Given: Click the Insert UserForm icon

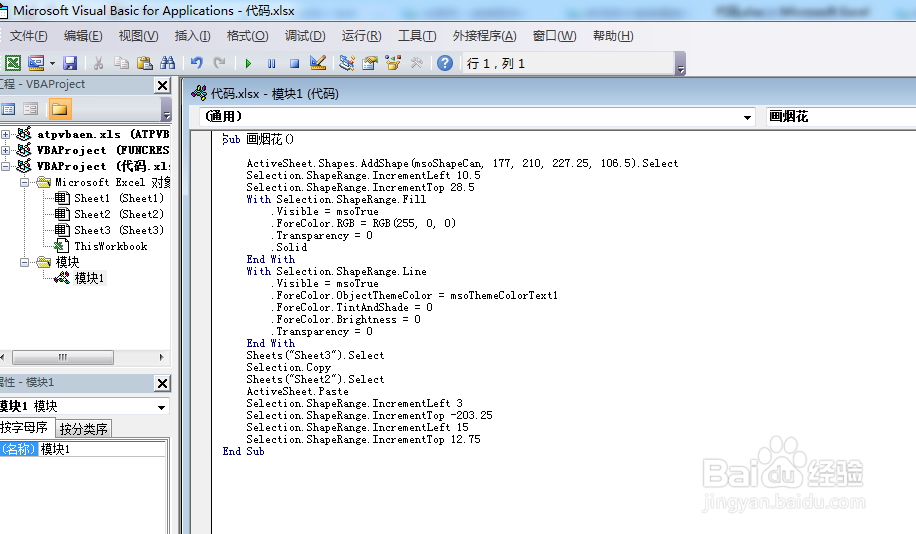Looking at the screenshot, I should 36,63.
